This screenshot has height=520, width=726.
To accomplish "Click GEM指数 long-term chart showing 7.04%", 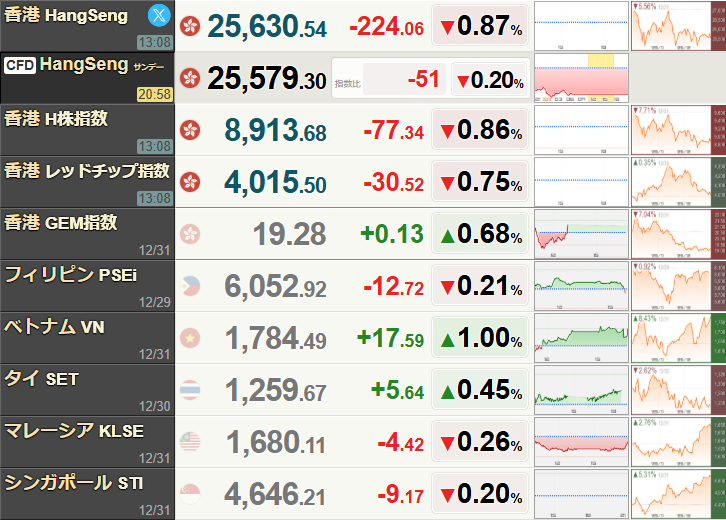I will click(x=678, y=234).
